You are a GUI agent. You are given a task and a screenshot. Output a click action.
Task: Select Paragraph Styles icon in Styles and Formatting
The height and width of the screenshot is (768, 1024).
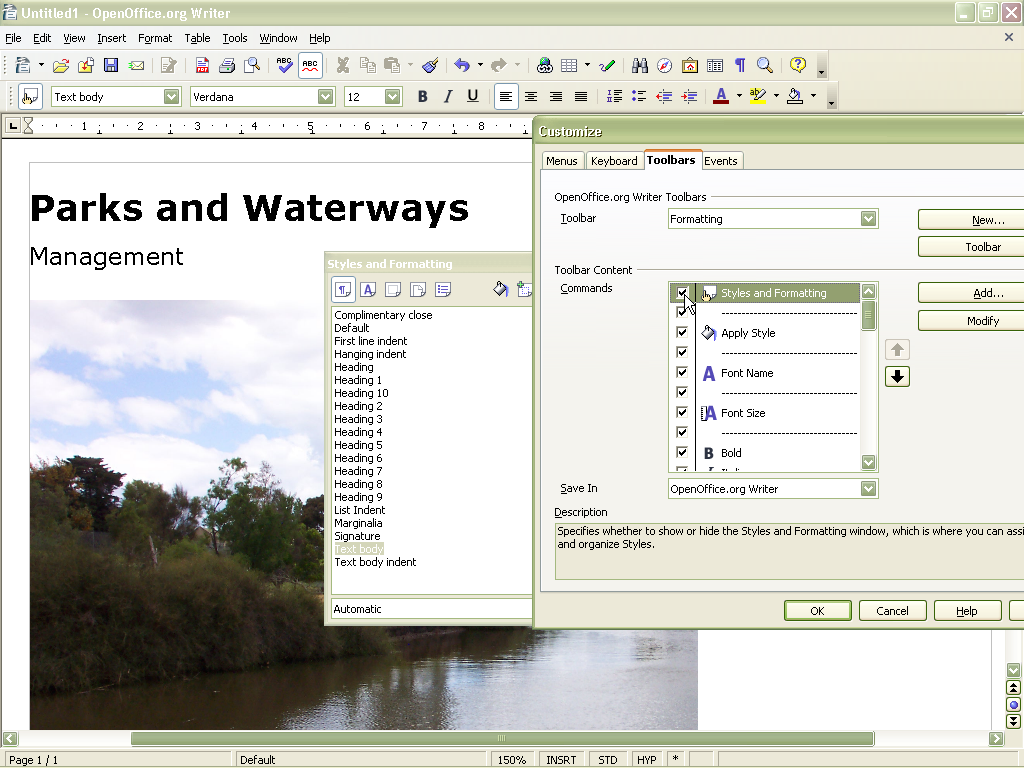coord(344,289)
